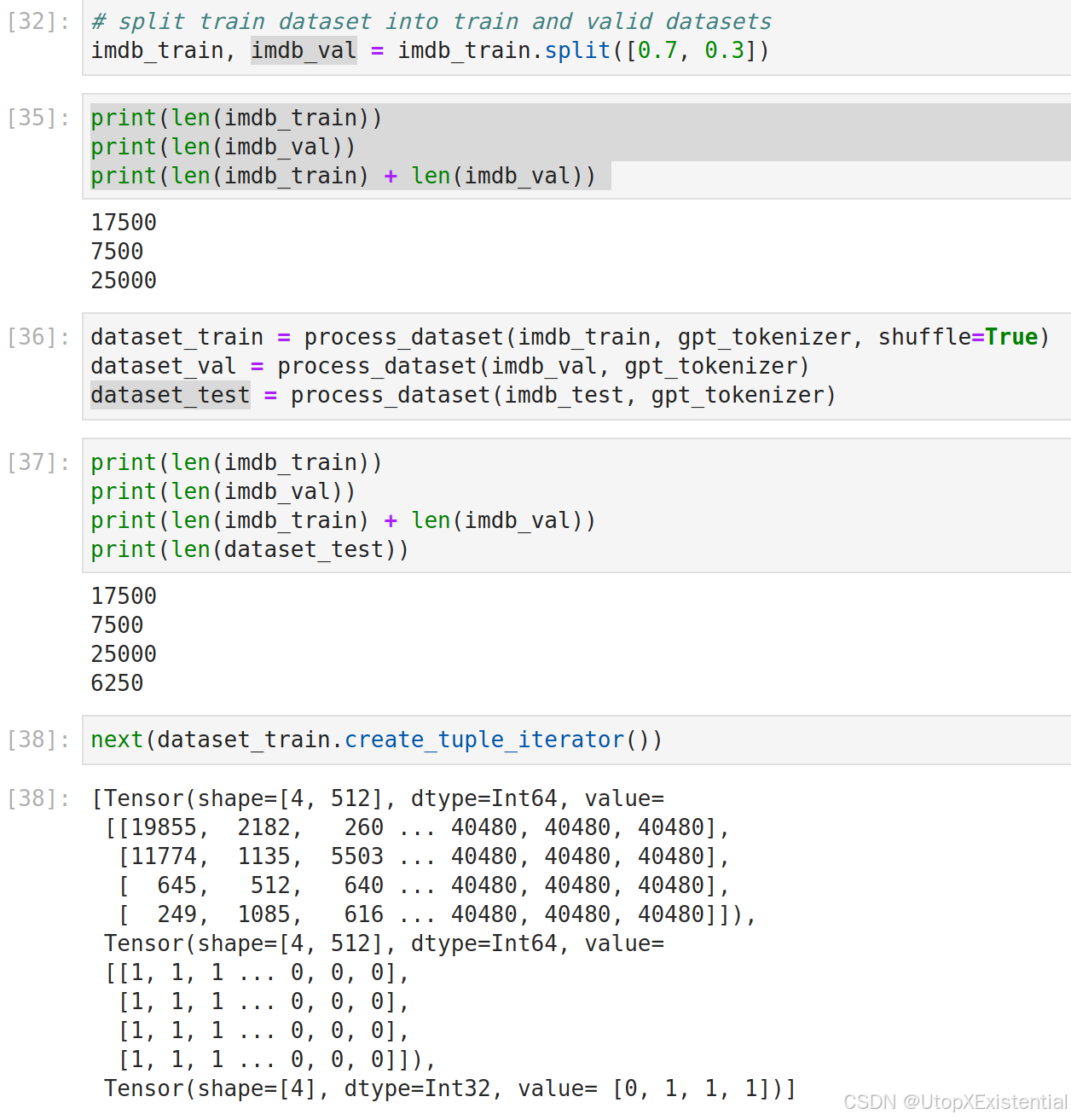Click highlighted dataset_test variable
The height and width of the screenshot is (1120, 1071).
[171, 395]
